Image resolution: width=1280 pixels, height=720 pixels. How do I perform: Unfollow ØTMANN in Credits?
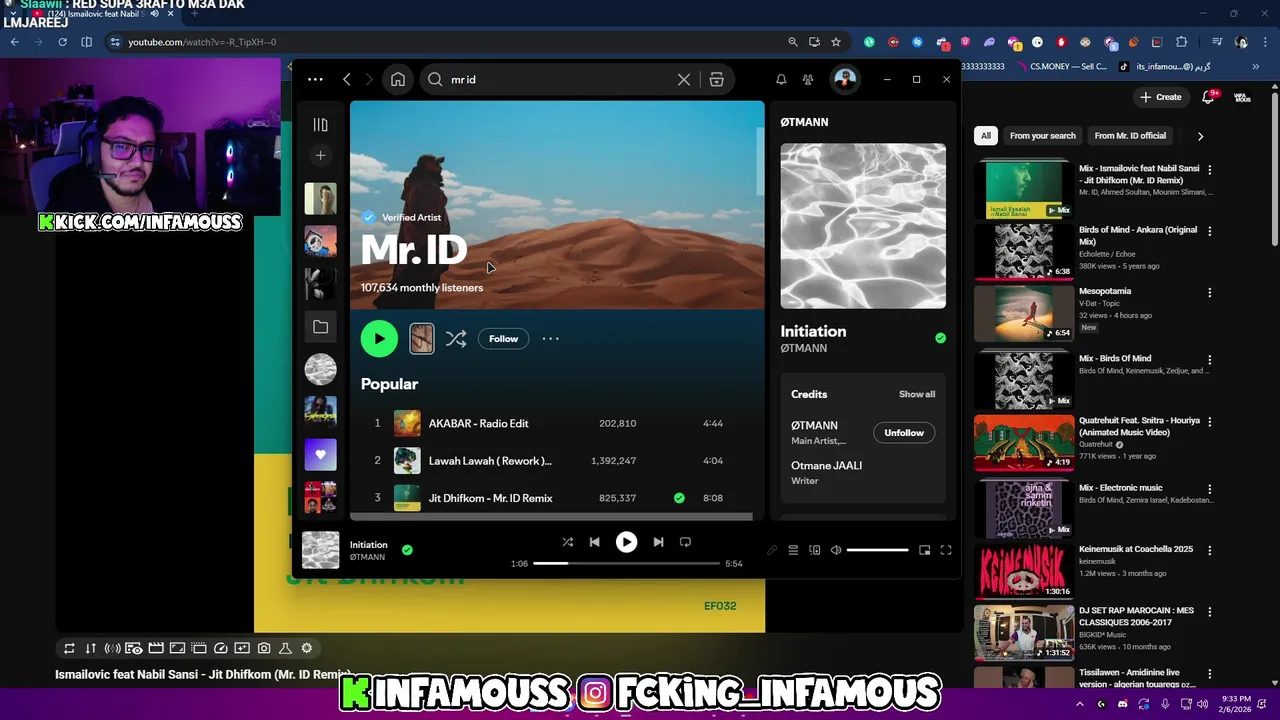click(x=904, y=433)
